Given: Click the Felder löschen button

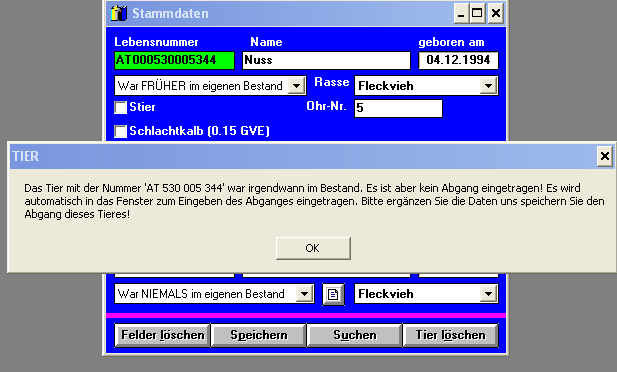Looking at the screenshot, I should tap(163, 335).
